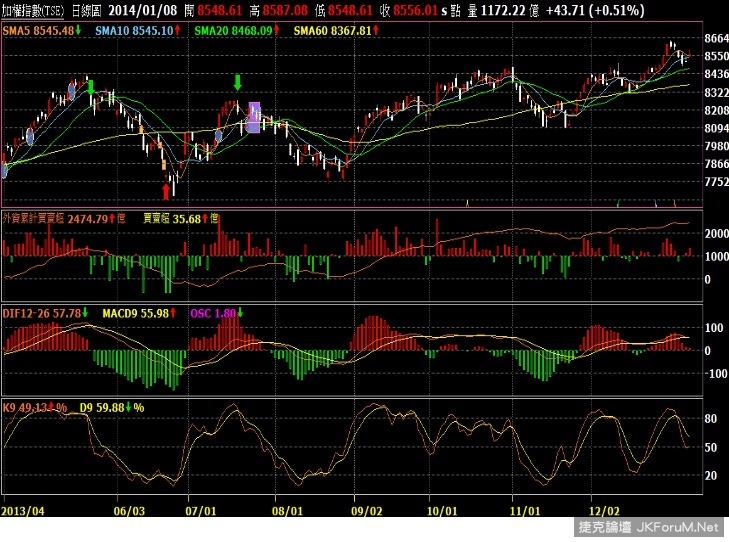This screenshot has width=729, height=542.
Task: Click the K9 stochastic value label
Action: [x=35, y=407]
